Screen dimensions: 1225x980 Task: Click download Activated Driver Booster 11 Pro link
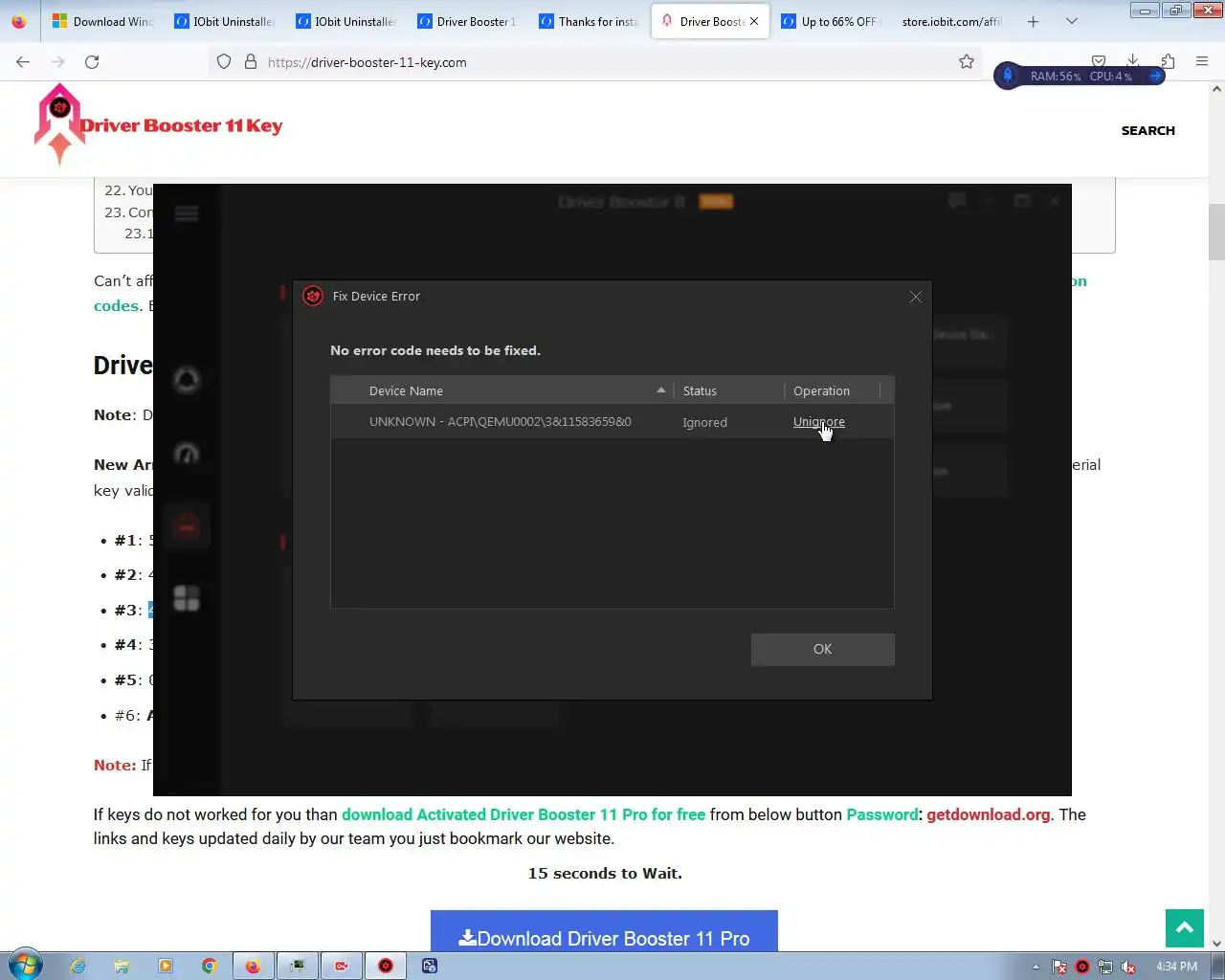pos(523,814)
